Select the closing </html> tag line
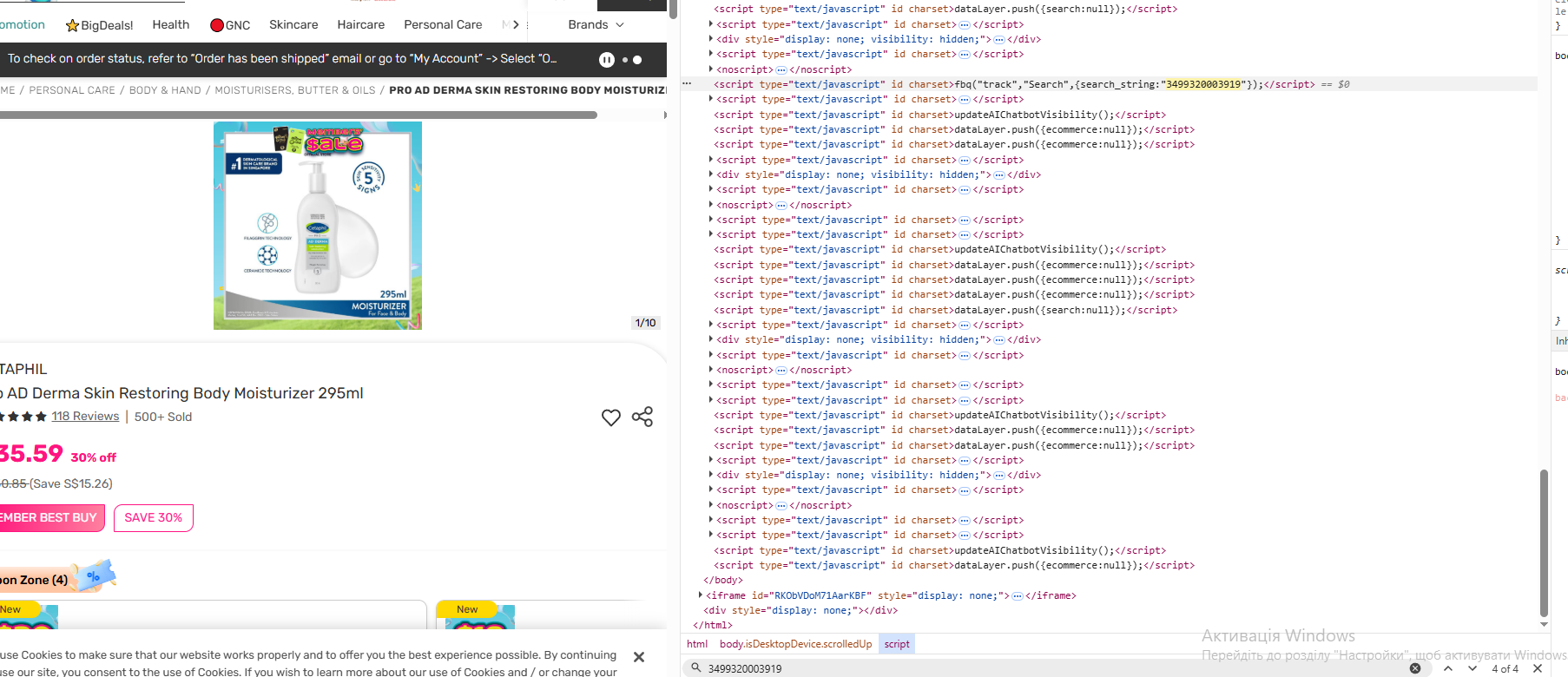Viewport: 1568px width, 677px height. [x=713, y=626]
